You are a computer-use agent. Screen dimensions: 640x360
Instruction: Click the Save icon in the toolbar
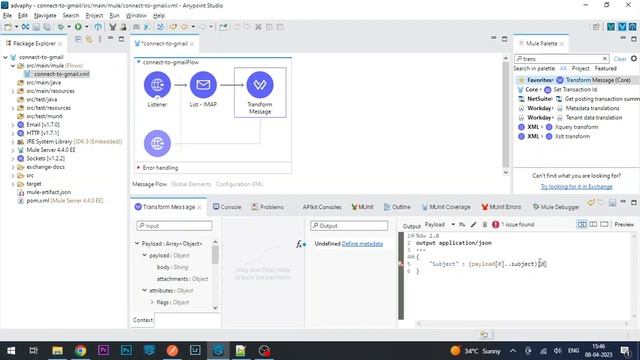pyautogui.click(x=36, y=27)
